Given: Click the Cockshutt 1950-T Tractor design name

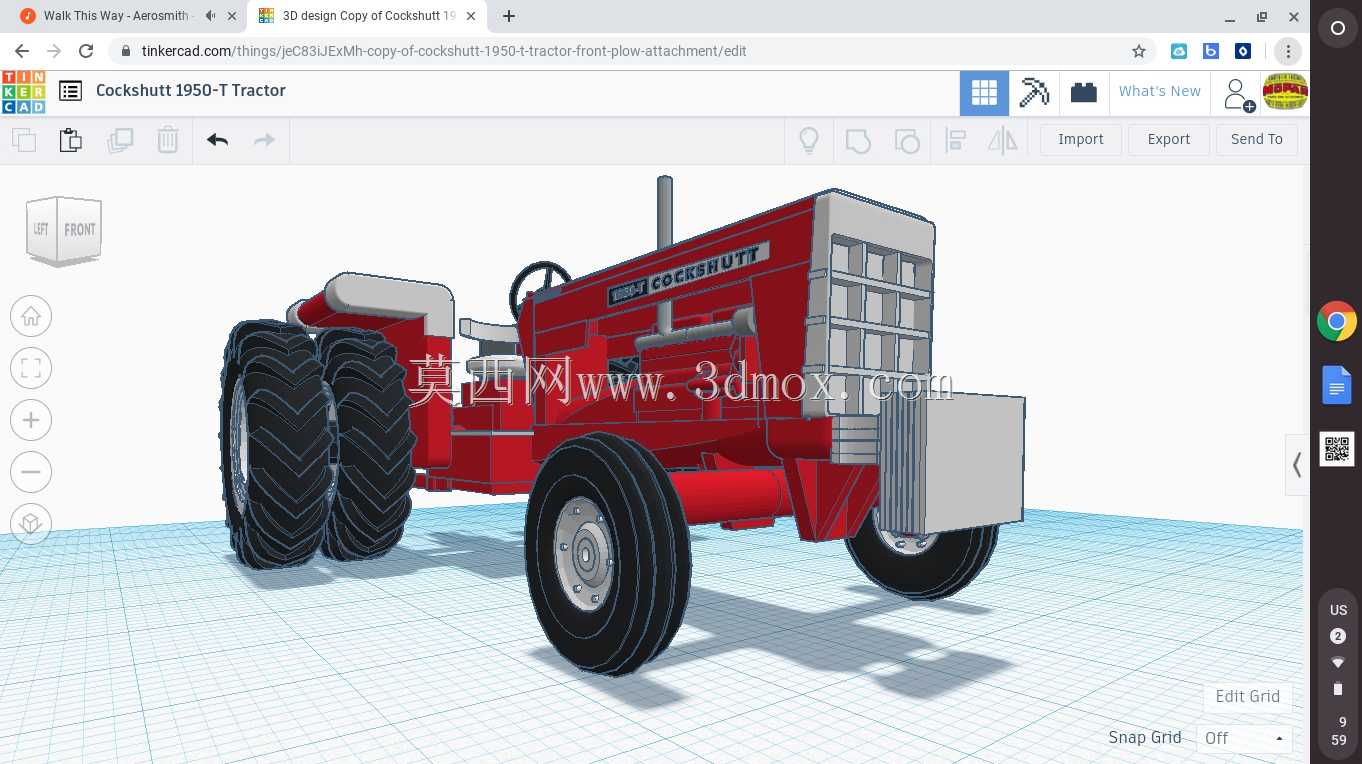Looking at the screenshot, I should 191,91.
